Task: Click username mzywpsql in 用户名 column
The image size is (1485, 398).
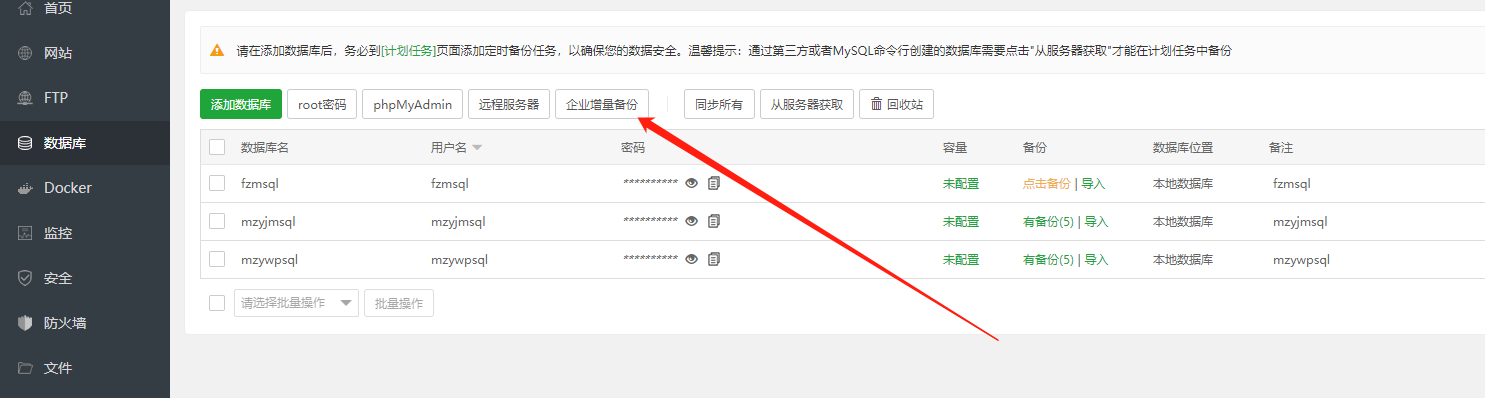Action: (459, 259)
